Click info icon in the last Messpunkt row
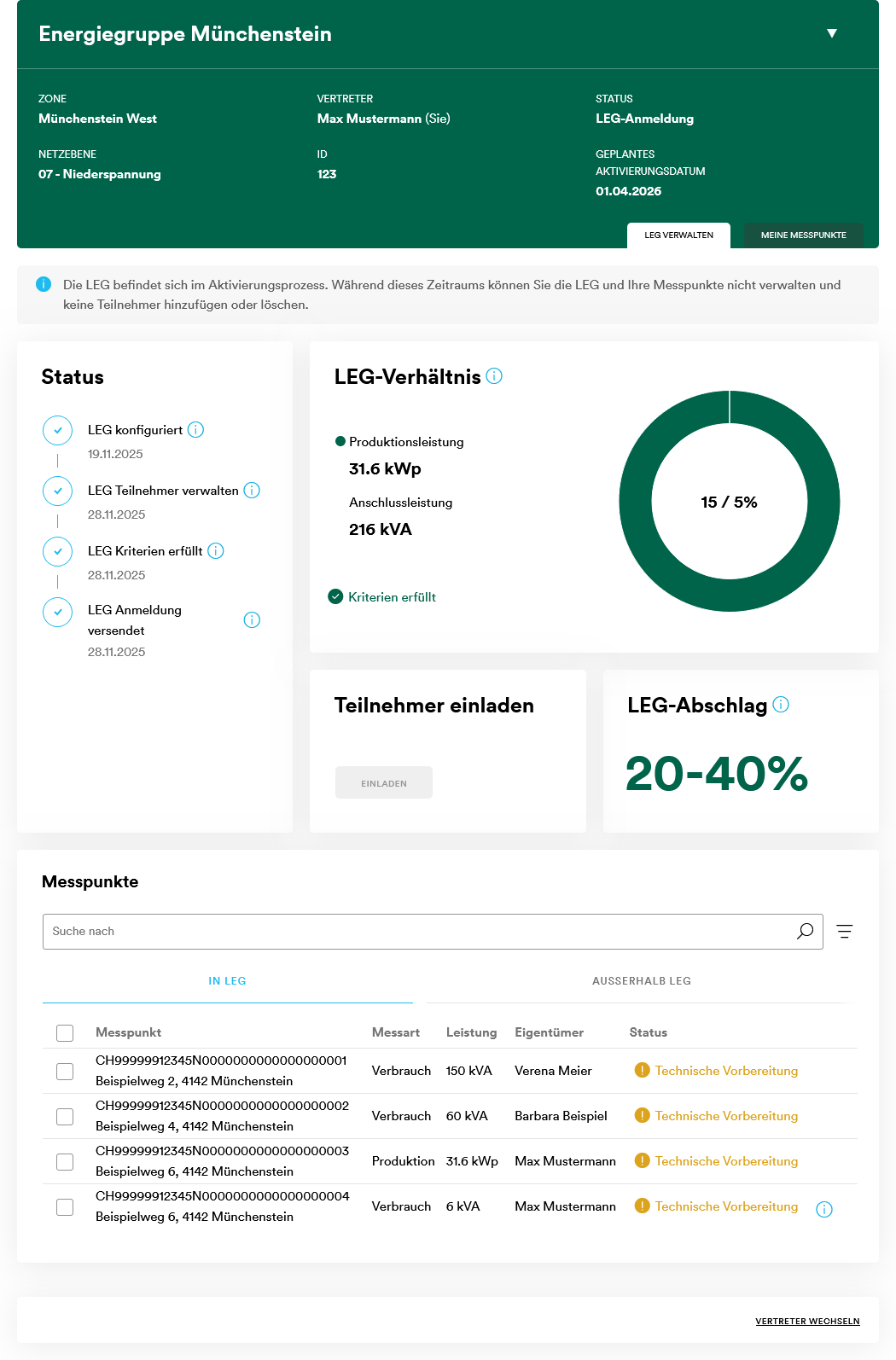This screenshot has width=896, height=1360. coord(824,1209)
